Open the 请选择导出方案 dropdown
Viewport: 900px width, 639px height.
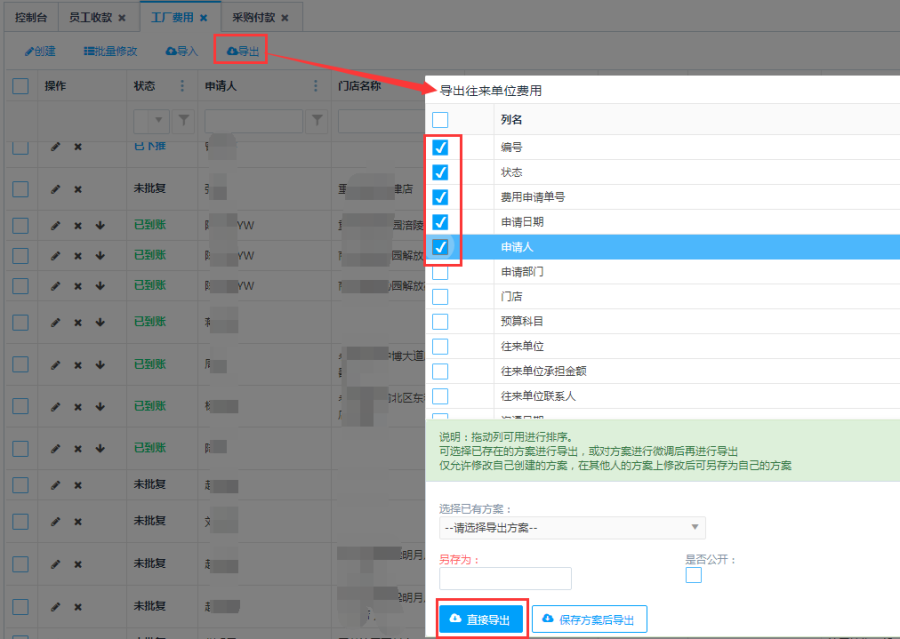[572, 527]
